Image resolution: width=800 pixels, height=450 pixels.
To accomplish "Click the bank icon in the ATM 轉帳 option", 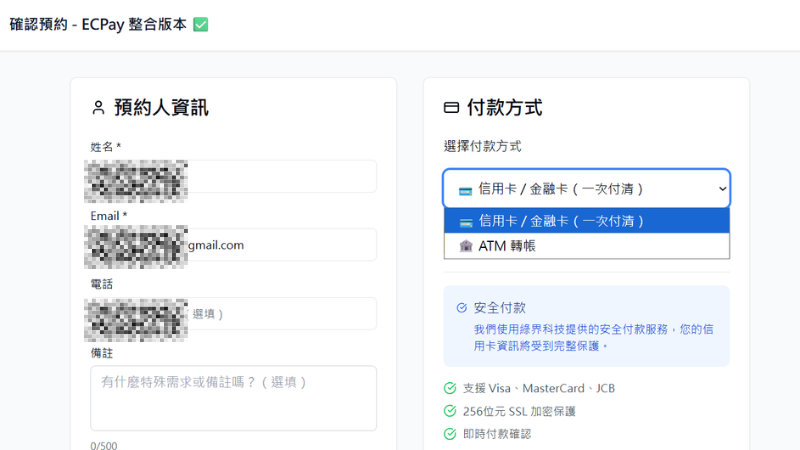I will [x=466, y=246].
